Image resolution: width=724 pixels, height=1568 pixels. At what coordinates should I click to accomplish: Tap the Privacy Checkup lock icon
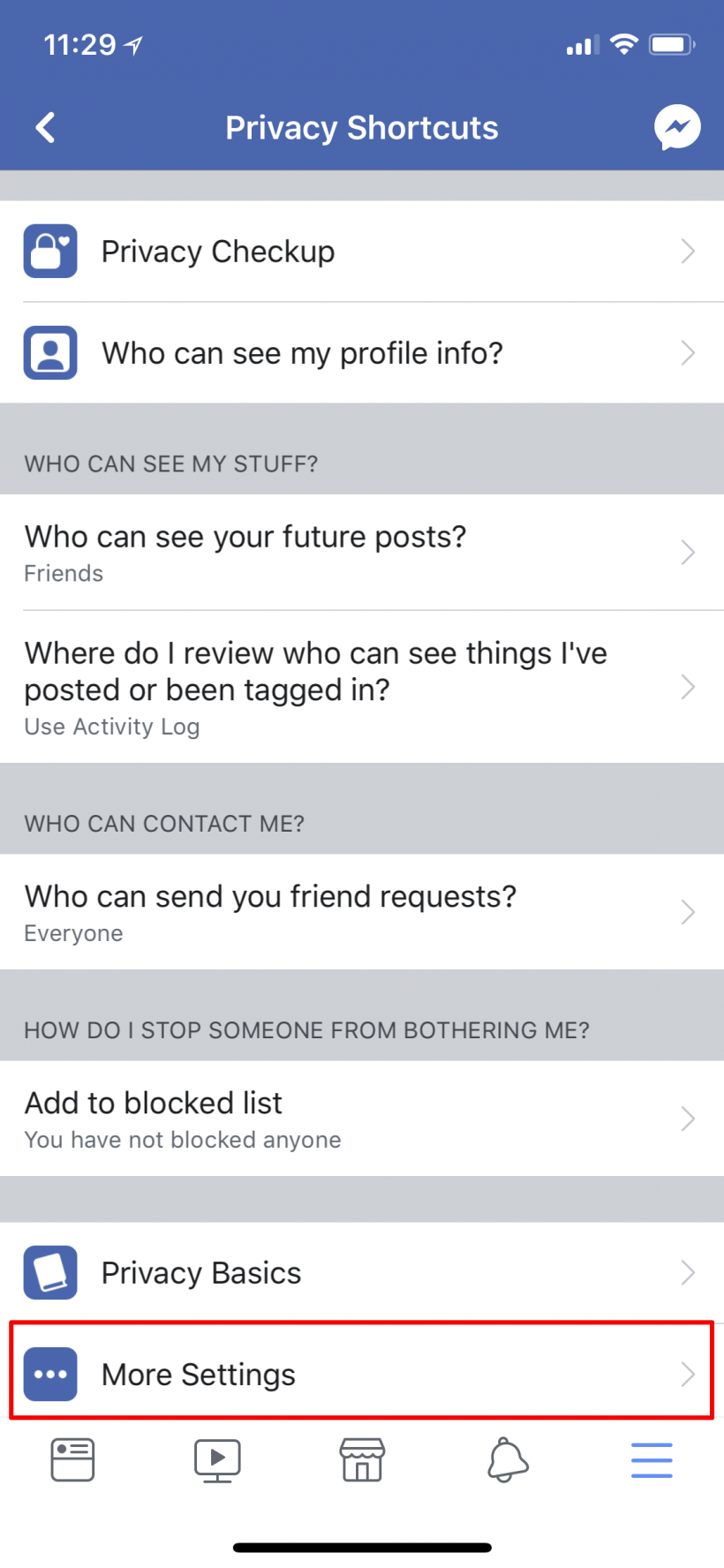click(50, 252)
